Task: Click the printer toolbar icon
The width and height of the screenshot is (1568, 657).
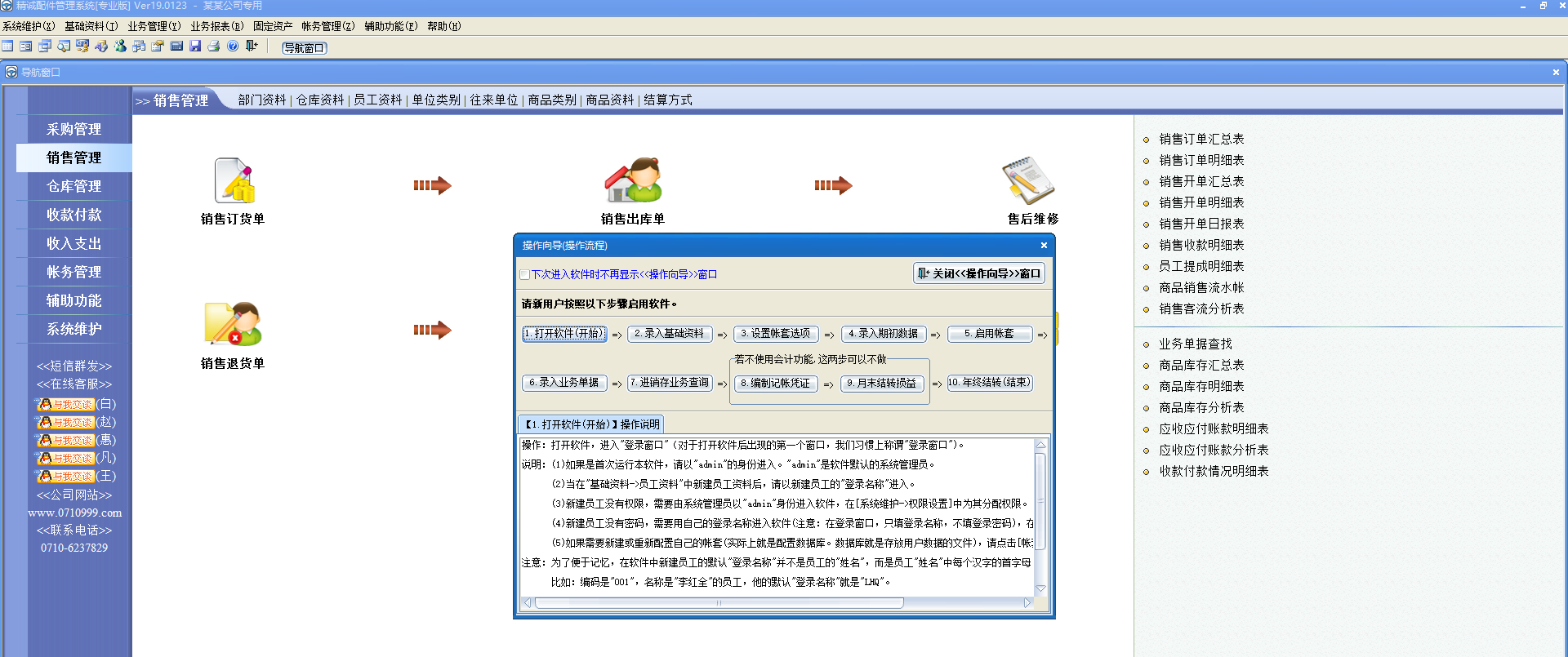Action: [x=213, y=46]
